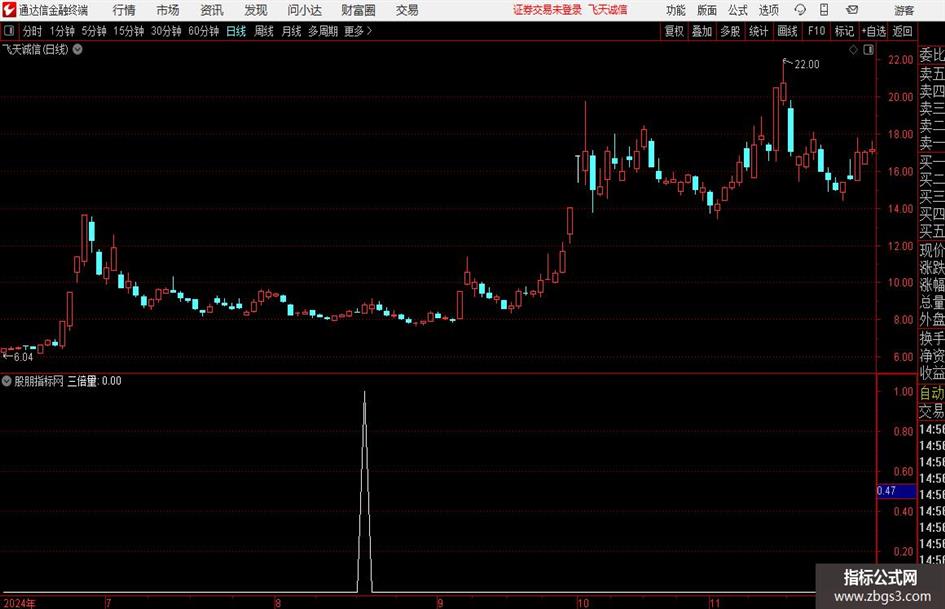Click the 画线 drawing toolbar button
Image resolution: width=945 pixels, height=609 pixels.
787,31
